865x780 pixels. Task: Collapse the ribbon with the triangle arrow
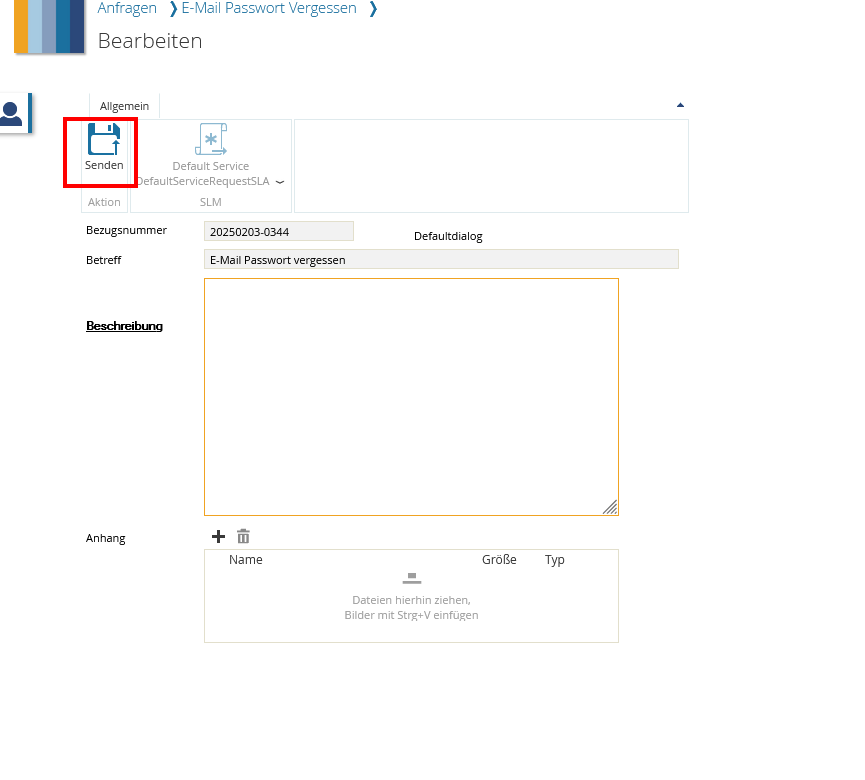click(x=680, y=105)
